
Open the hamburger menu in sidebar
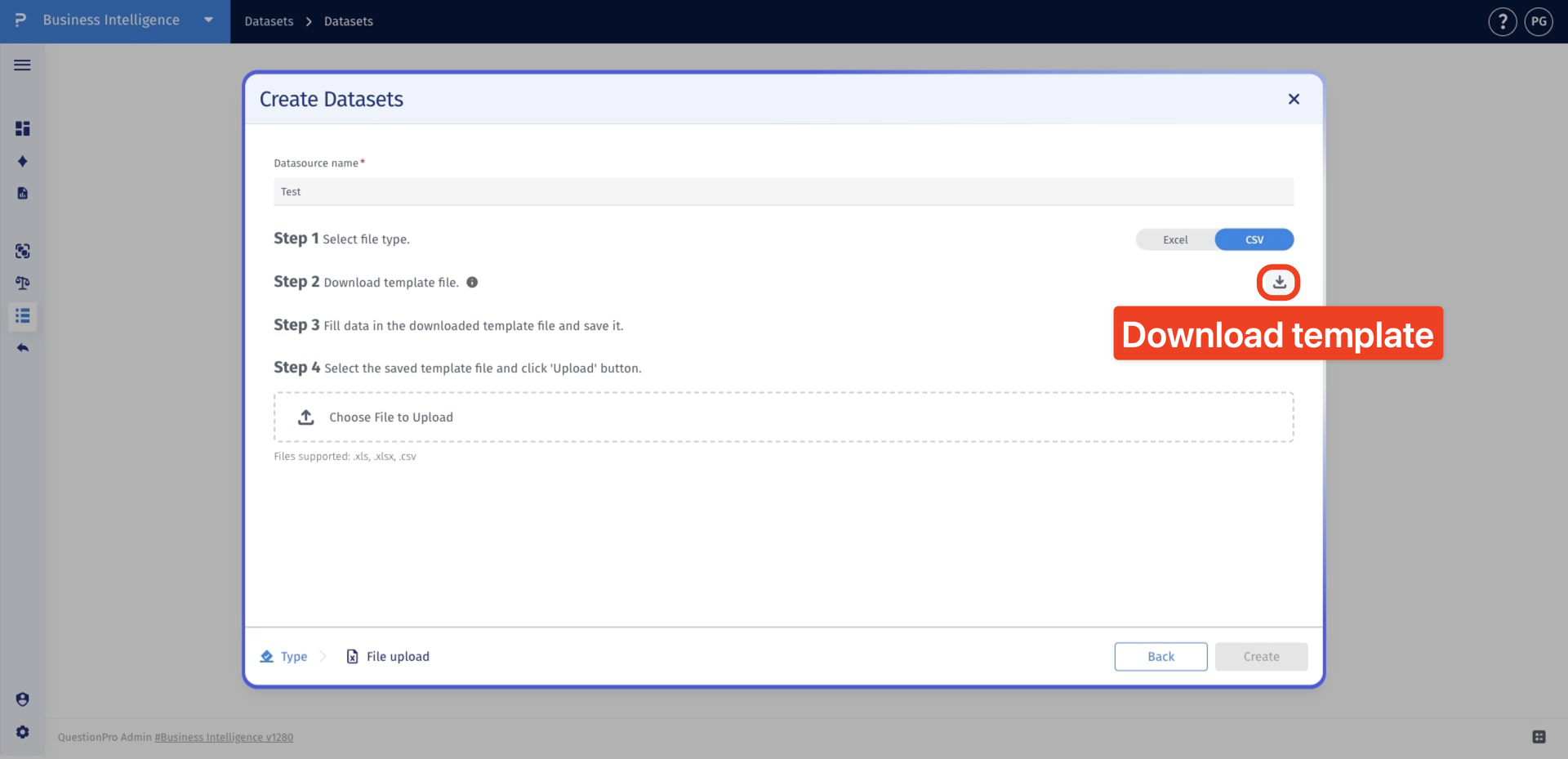coord(22,65)
